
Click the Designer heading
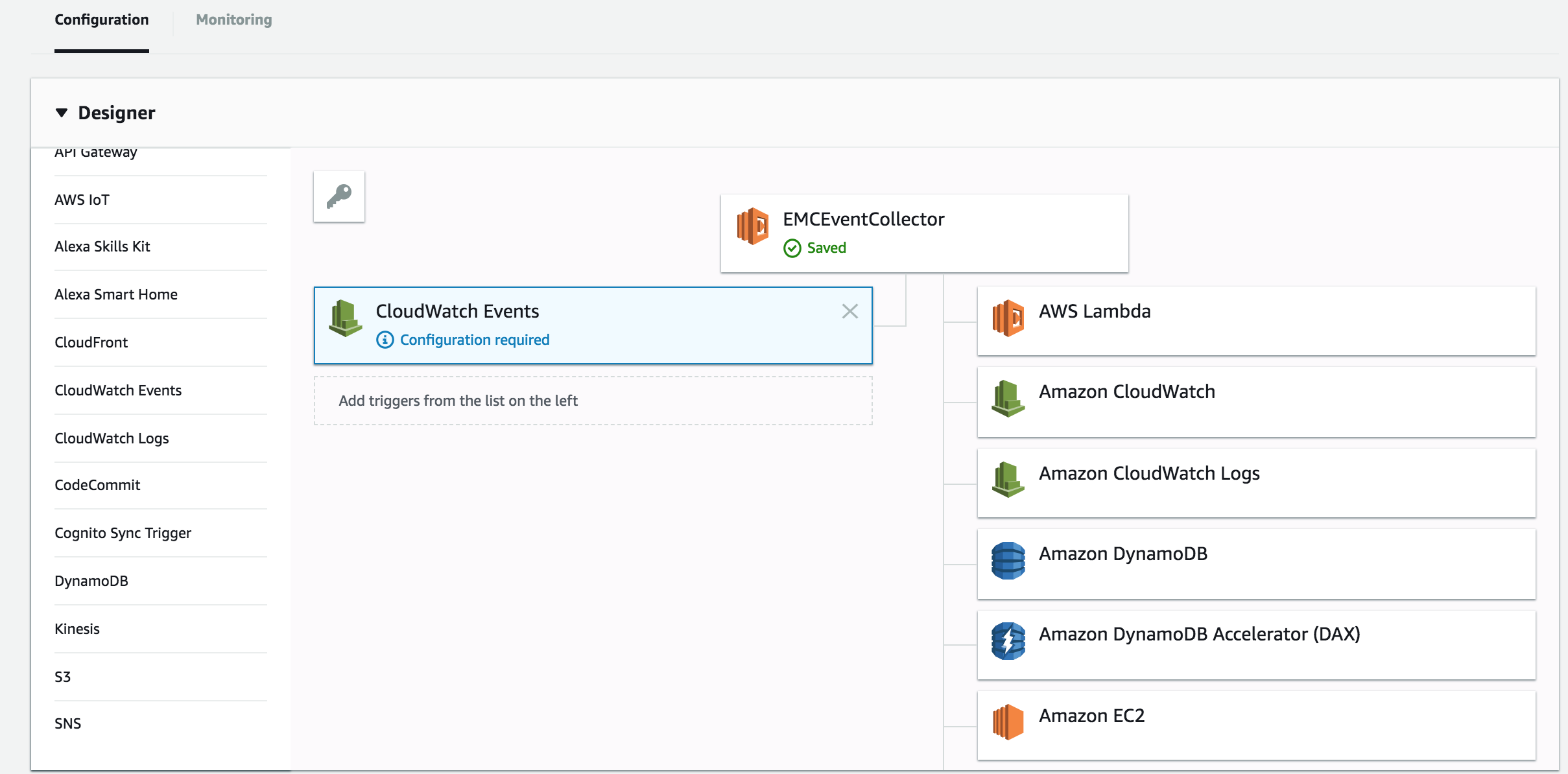pos(117,113)
